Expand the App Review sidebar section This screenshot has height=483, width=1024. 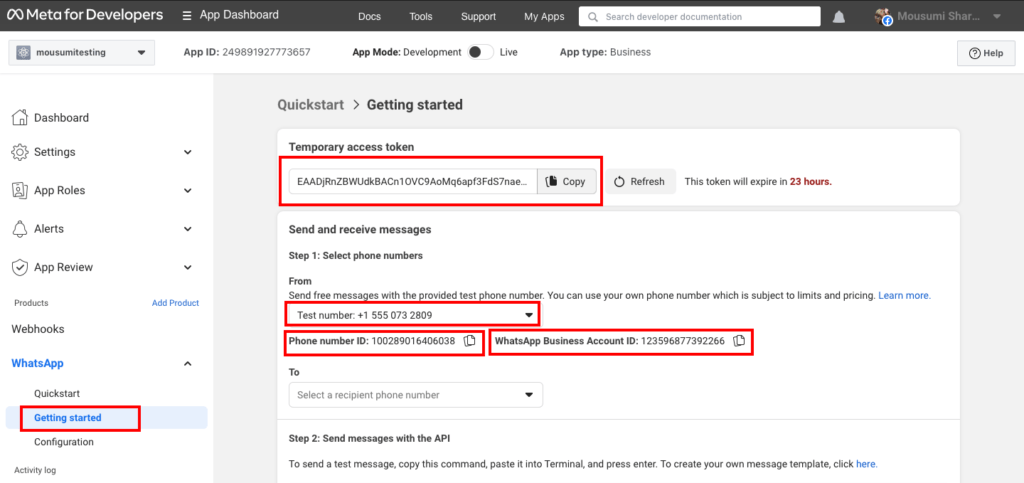coord(188,267)
